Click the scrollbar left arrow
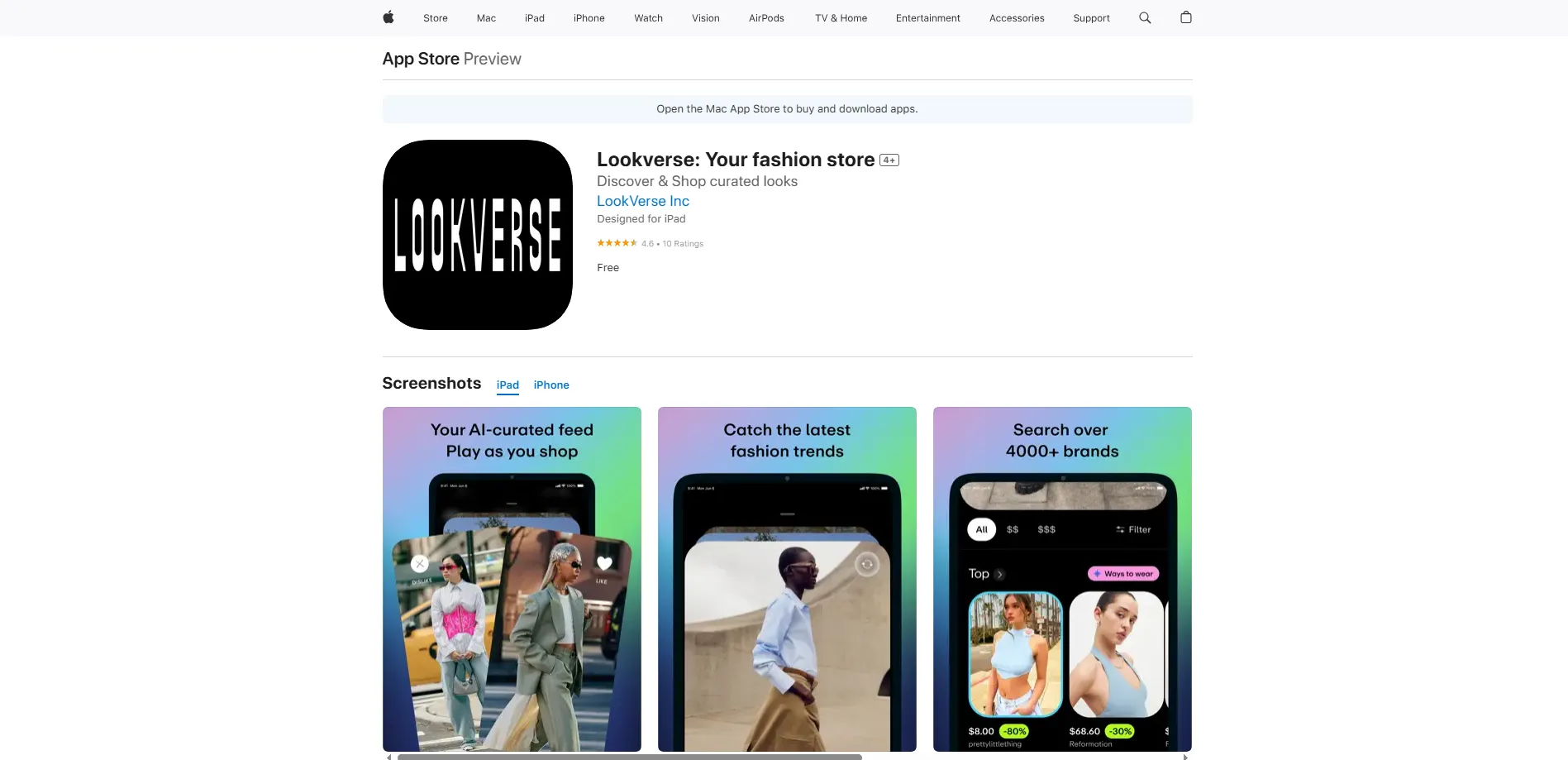 point(388,757)
